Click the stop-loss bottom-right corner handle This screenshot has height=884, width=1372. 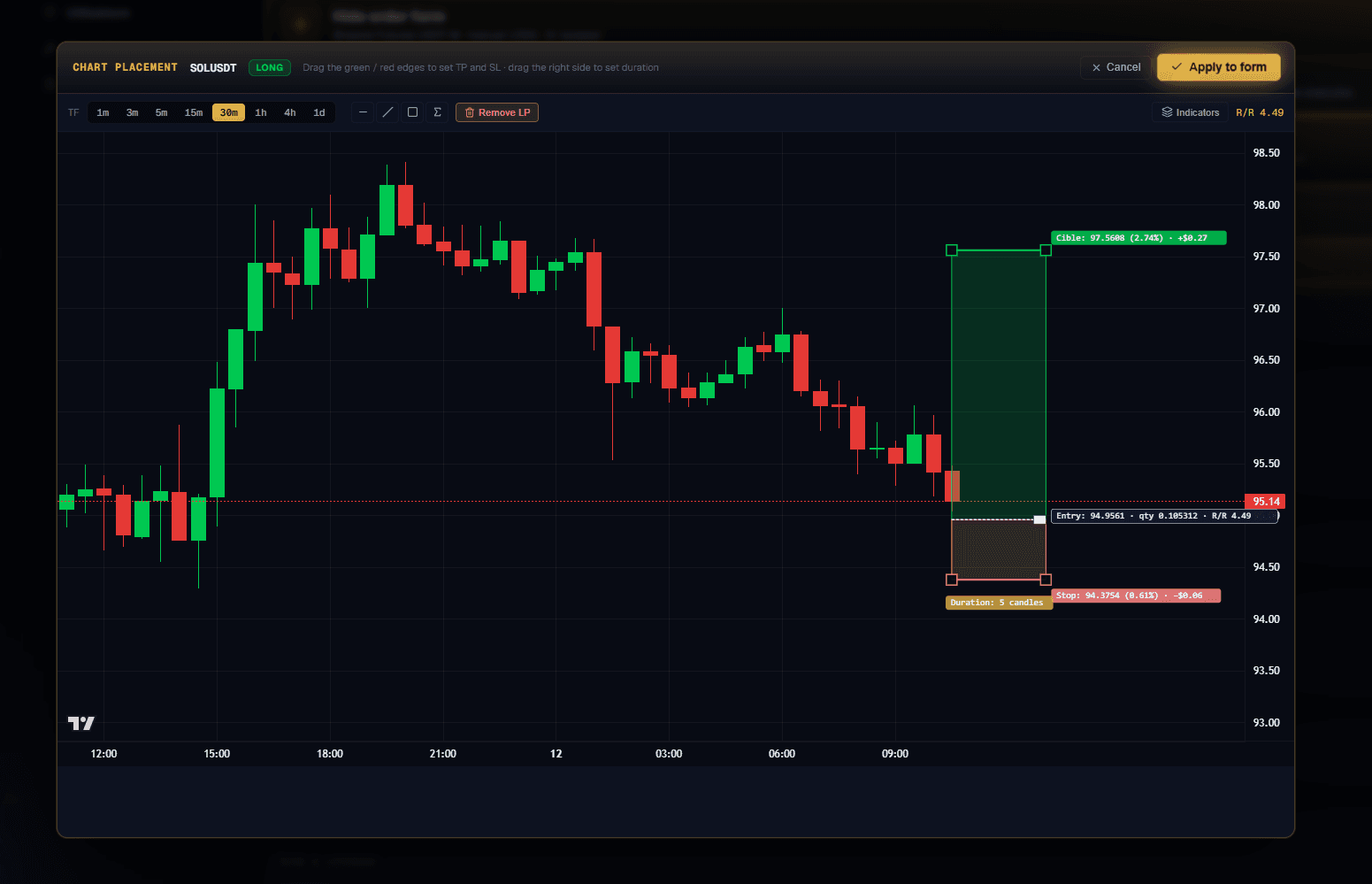pyautogui.click(x=1046, y=580)
